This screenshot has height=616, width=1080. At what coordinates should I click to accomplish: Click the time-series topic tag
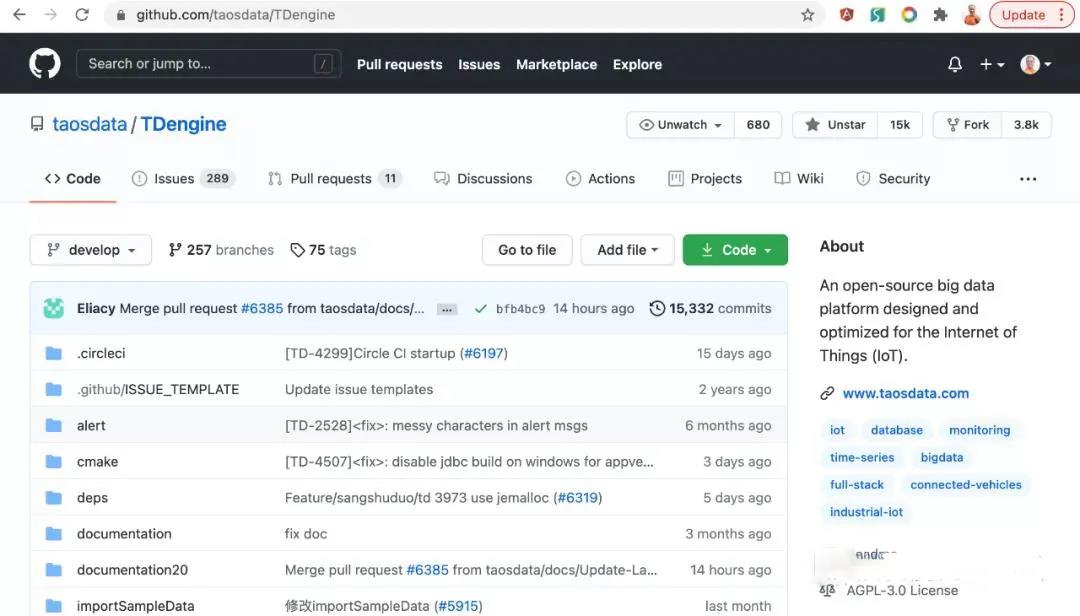pyautogui.click(x=862, y=458)
